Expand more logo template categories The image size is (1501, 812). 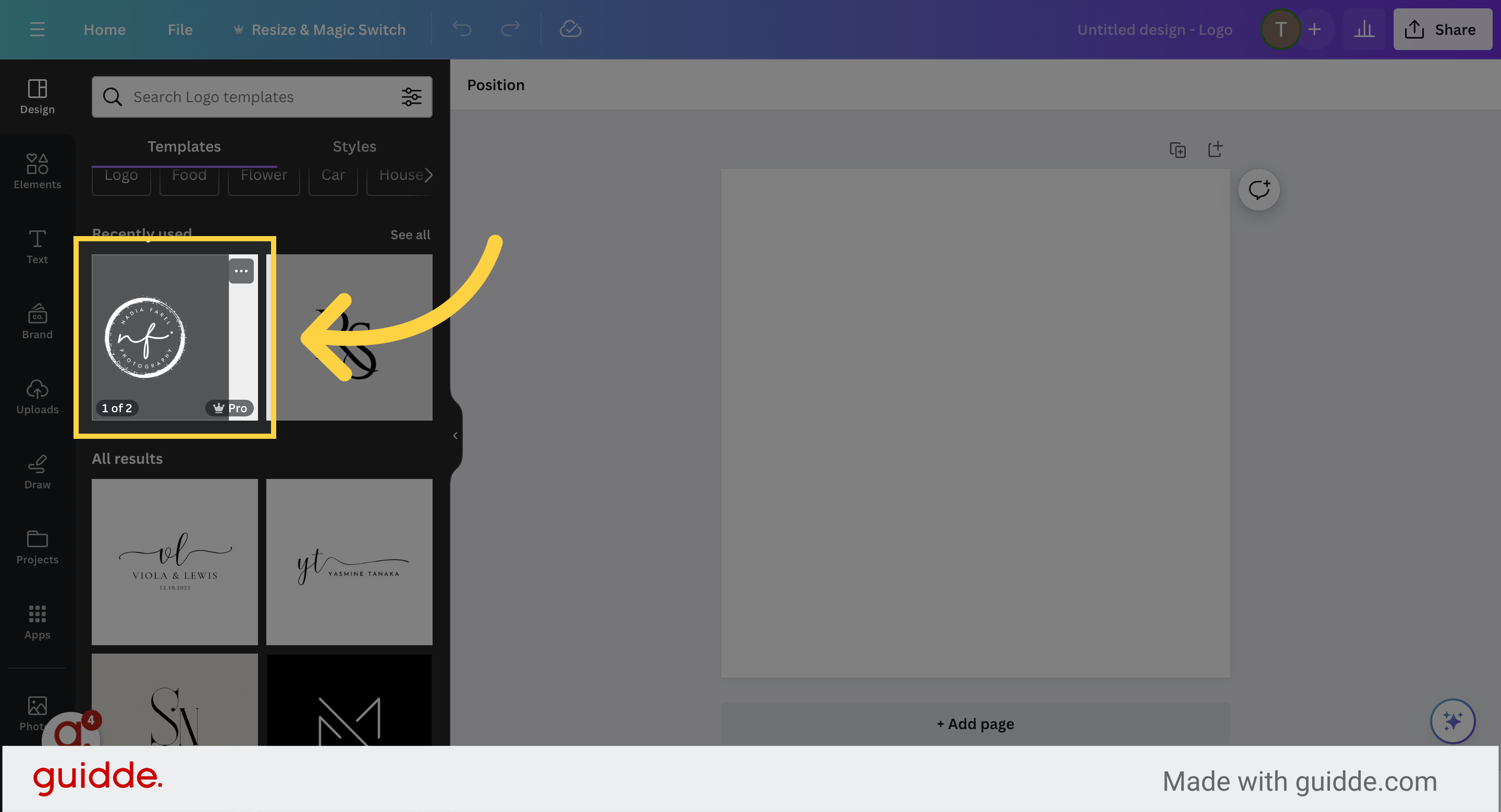point(429,175)
